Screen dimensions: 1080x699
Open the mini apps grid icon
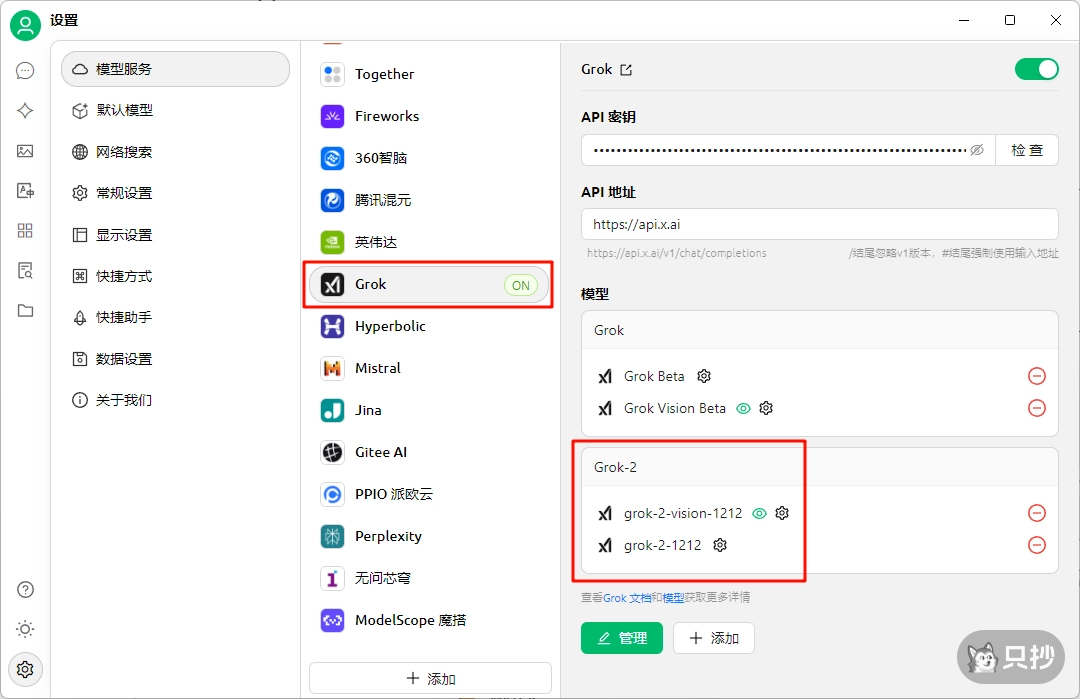(x=25, y=231)
